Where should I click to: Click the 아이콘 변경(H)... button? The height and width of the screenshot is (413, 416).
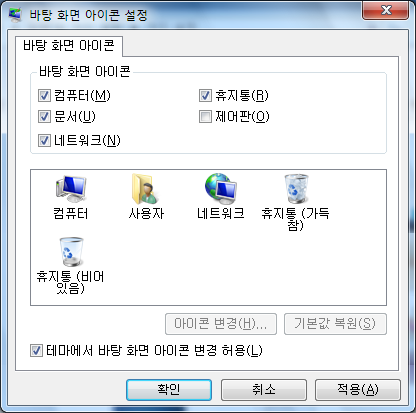pyautogui.click(x=221, y=324)
